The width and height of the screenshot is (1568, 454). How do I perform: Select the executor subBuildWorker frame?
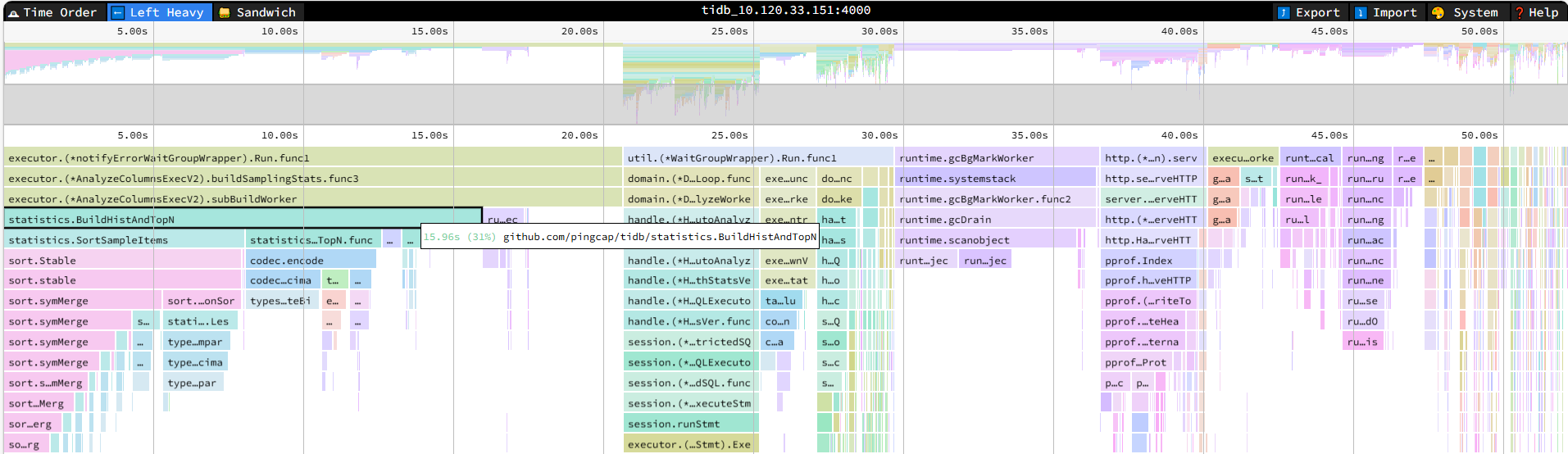pos(311,199)
